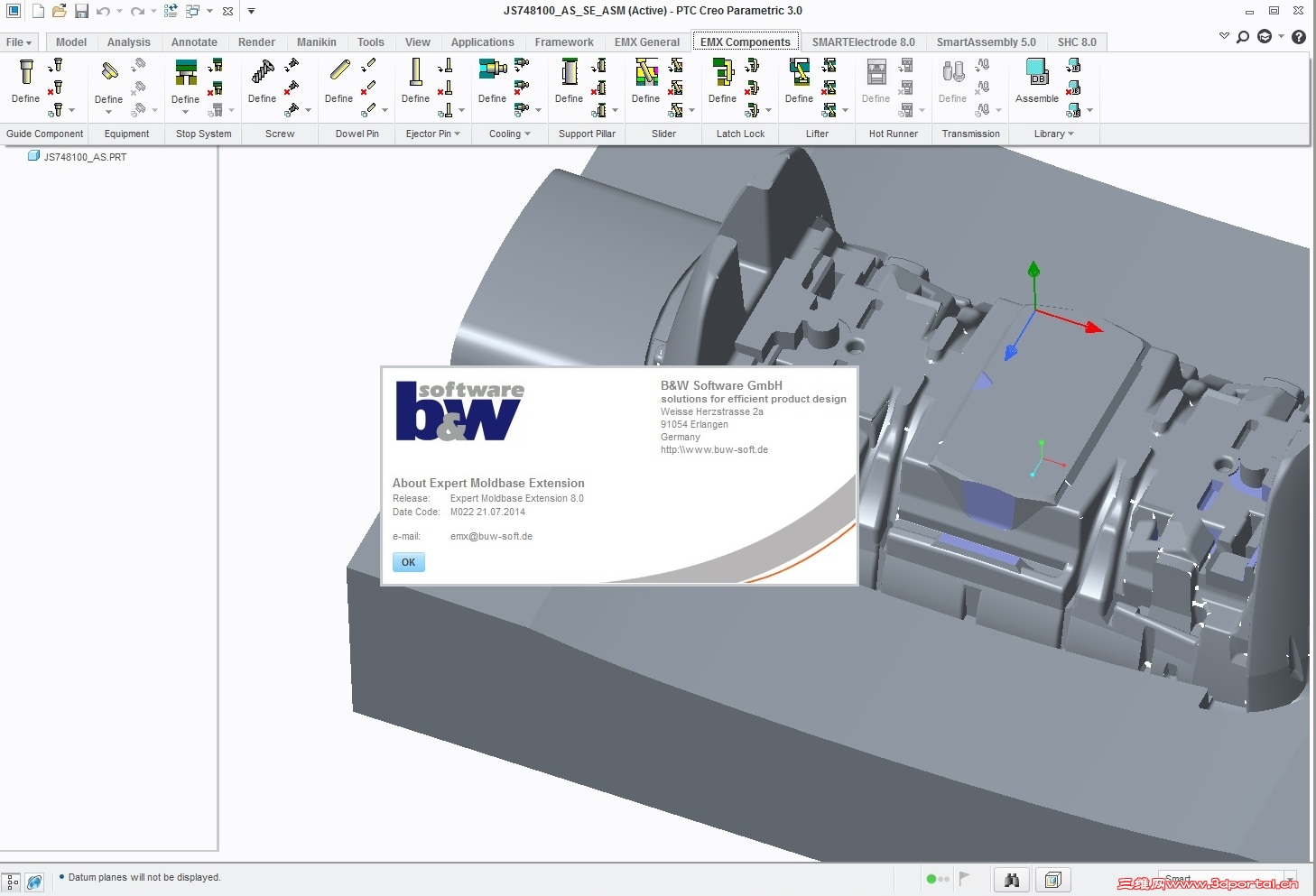Click the Define slider icon
1316x896 pixels.
(x=646, y=72)
